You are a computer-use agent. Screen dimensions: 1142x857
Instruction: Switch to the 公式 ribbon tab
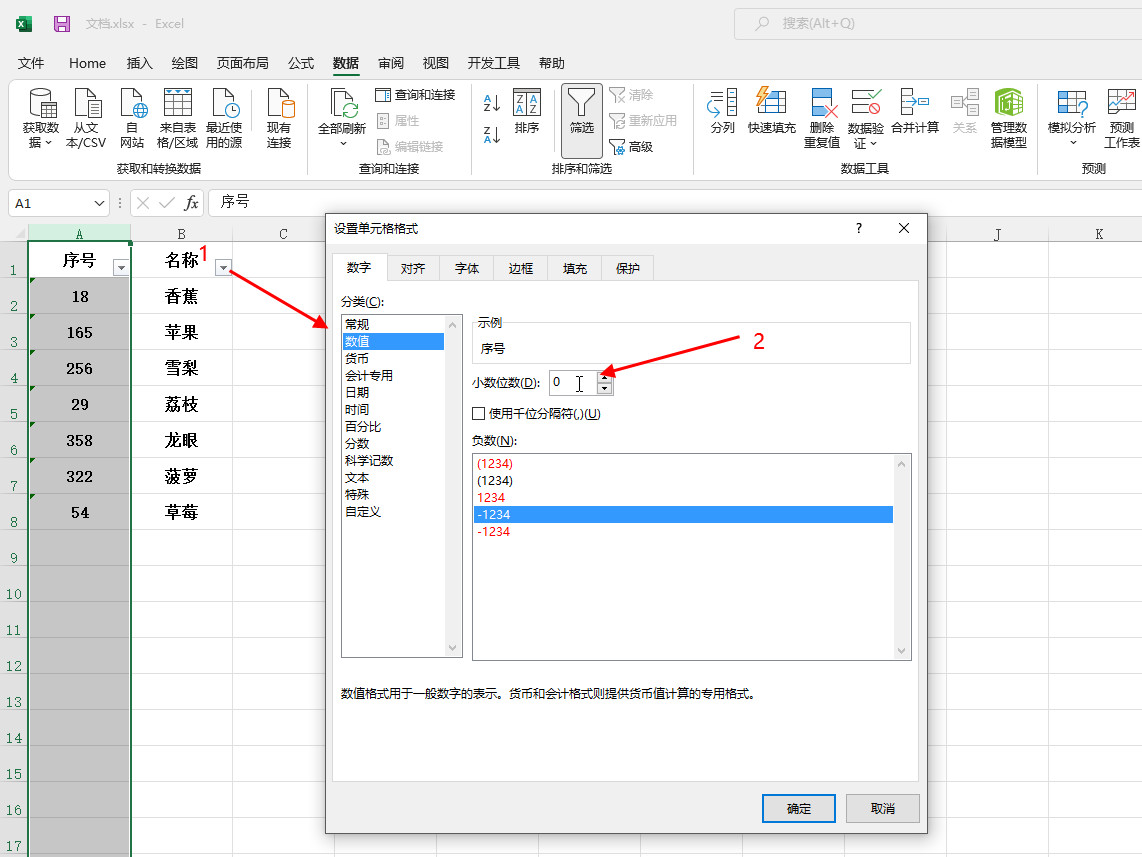click(x=301, y=63)
